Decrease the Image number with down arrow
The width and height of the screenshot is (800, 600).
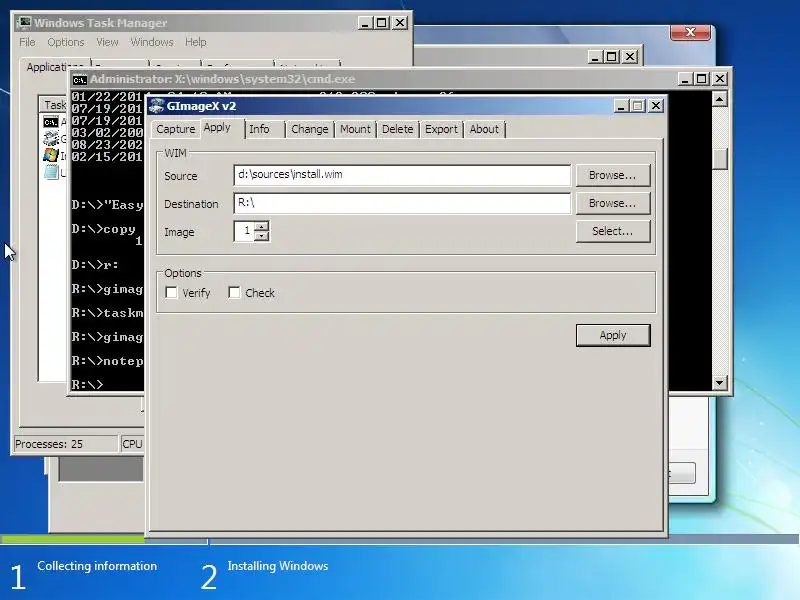click(x=262, y=236)
